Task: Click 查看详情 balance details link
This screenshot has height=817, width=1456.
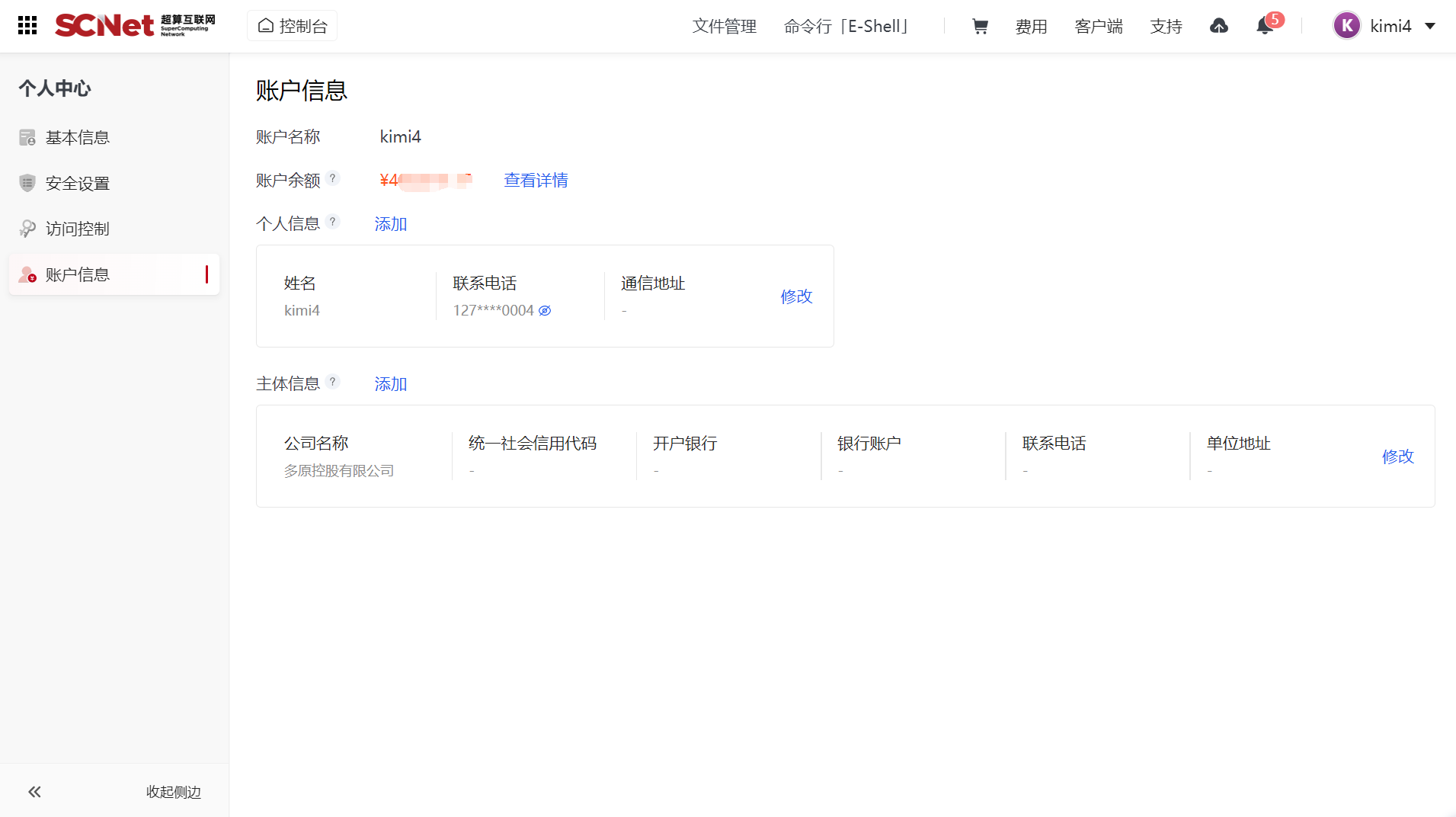Action: point(536,180)
